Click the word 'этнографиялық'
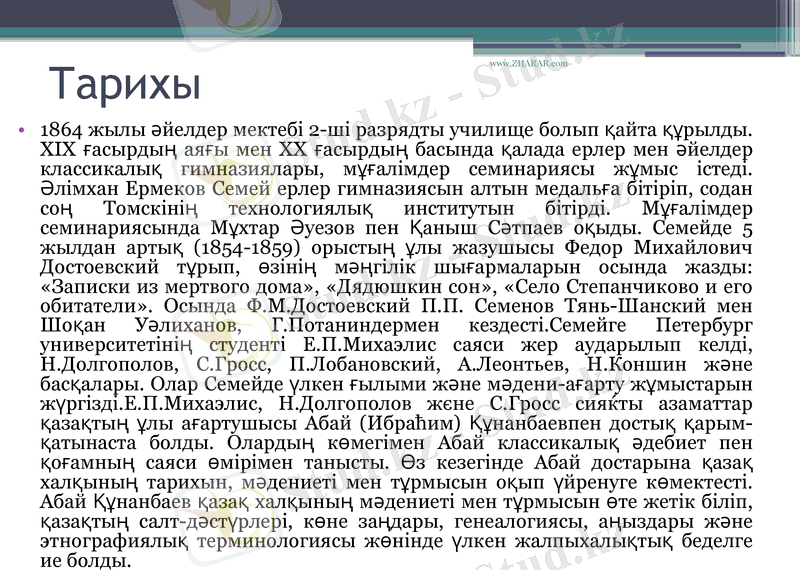This screenshot has height=570, width=800. pos(114,541)
